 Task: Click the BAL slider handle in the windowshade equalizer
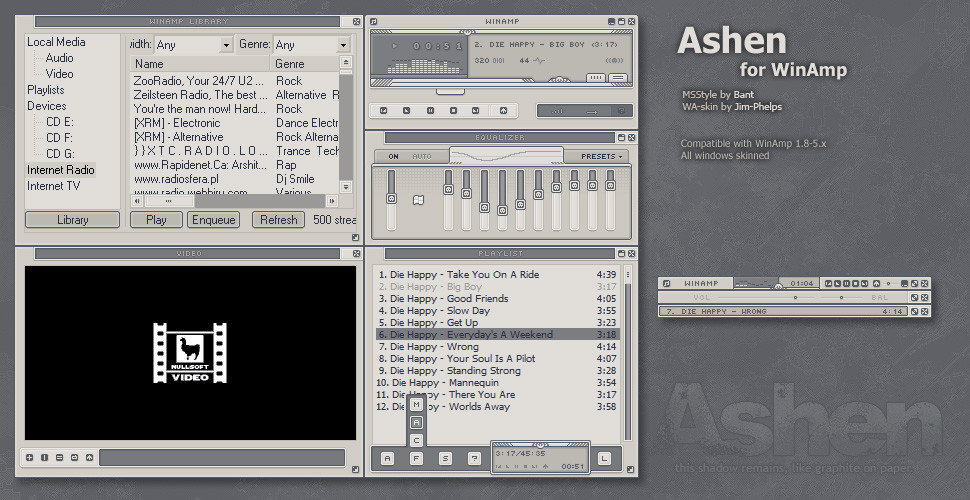841,298
